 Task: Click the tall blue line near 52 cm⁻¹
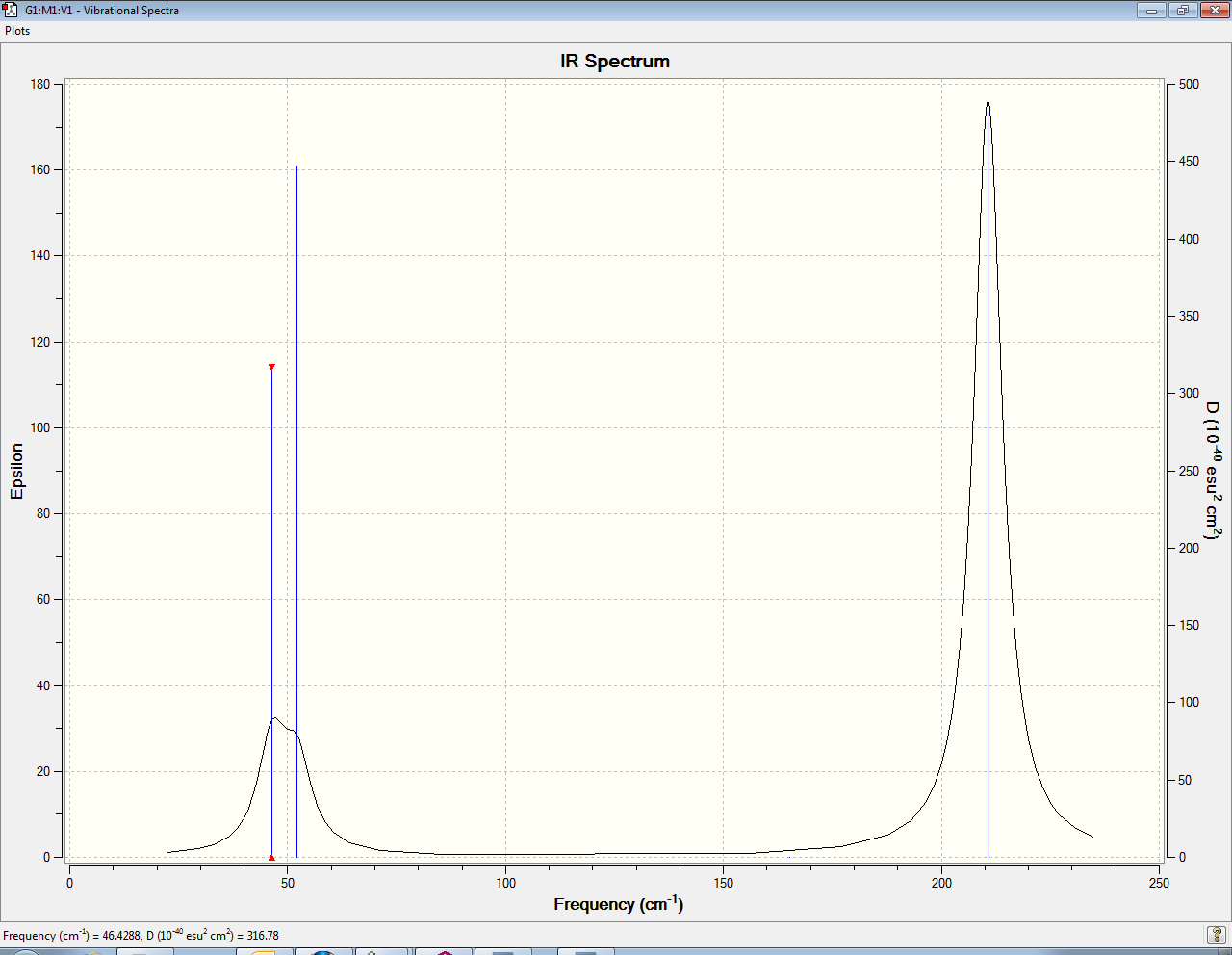(x=296, y=510)
